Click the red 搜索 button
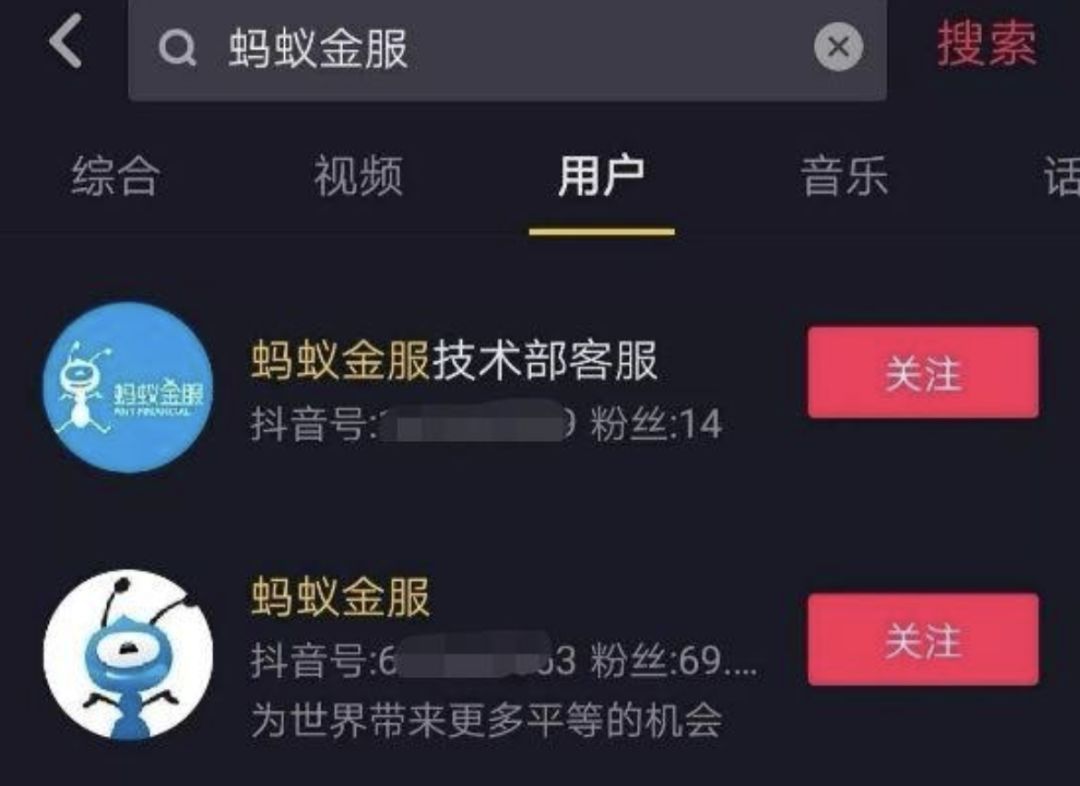Viewport: 1080px width, 786px height. (986, 44)
